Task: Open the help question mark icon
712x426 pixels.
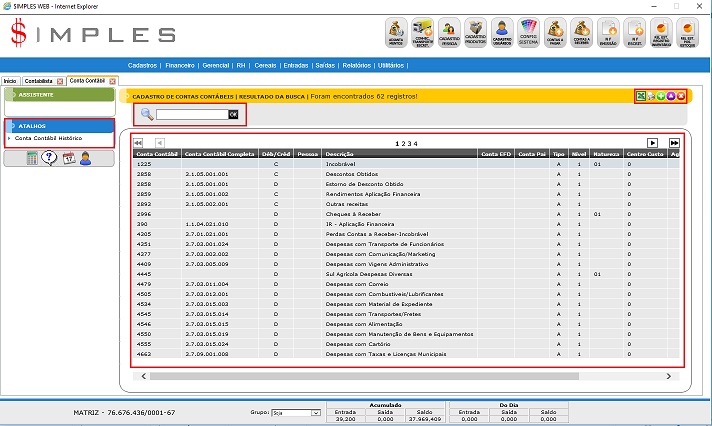Action: click(x=50, y=158)
